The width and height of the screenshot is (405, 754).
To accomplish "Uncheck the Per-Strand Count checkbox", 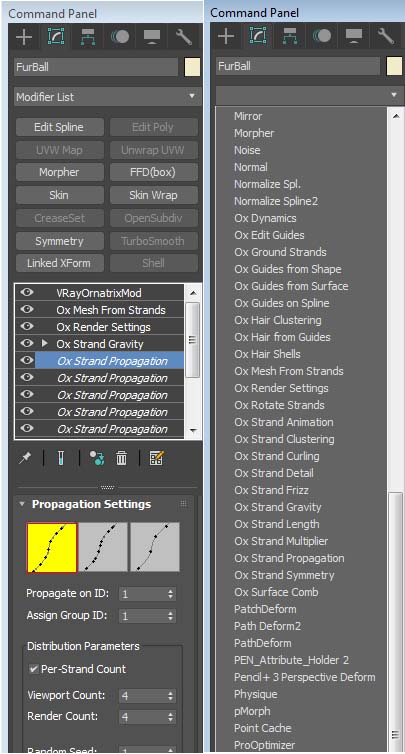I will pyautogui.click(x=34, y=669).
